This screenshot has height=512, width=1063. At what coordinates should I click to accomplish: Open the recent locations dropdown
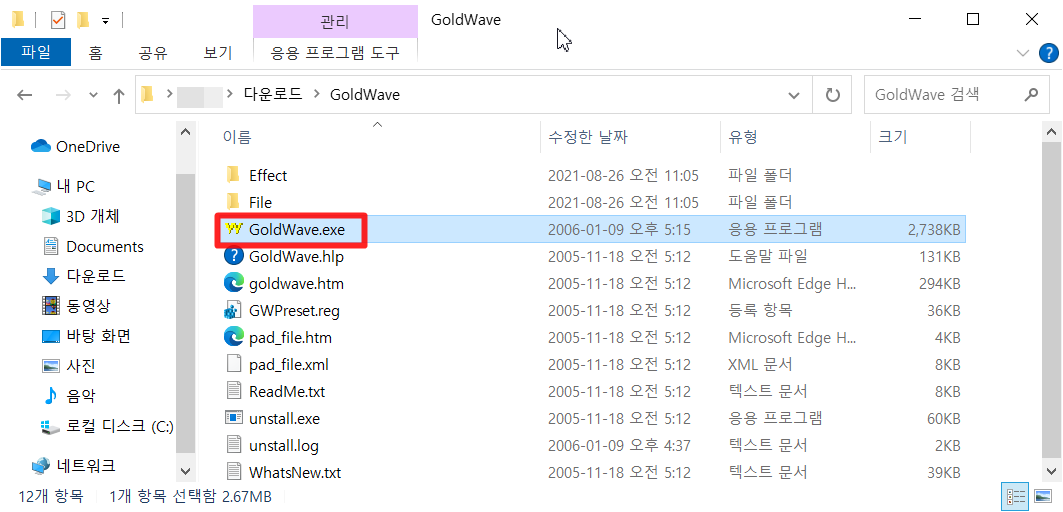94,96
